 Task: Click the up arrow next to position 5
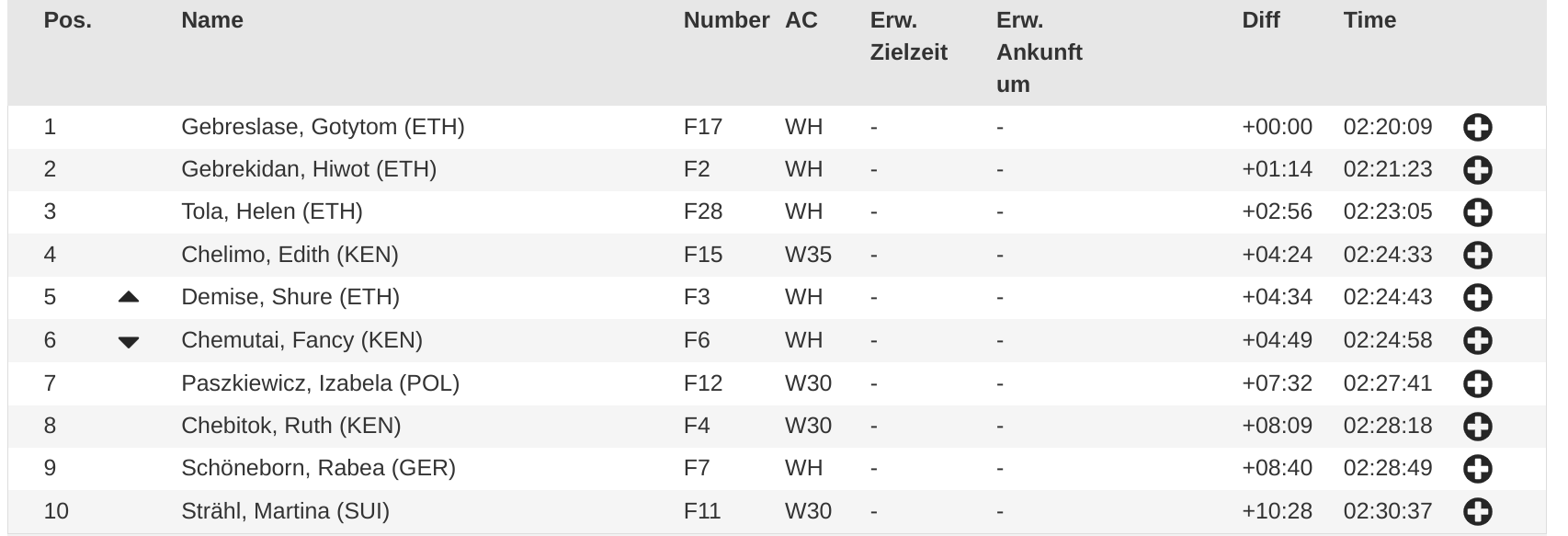(x=129, y=297)
